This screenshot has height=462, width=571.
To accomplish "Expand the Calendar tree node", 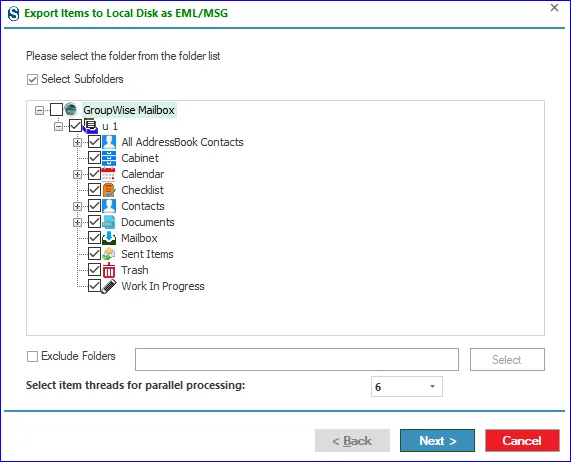I will coord(77,175).
